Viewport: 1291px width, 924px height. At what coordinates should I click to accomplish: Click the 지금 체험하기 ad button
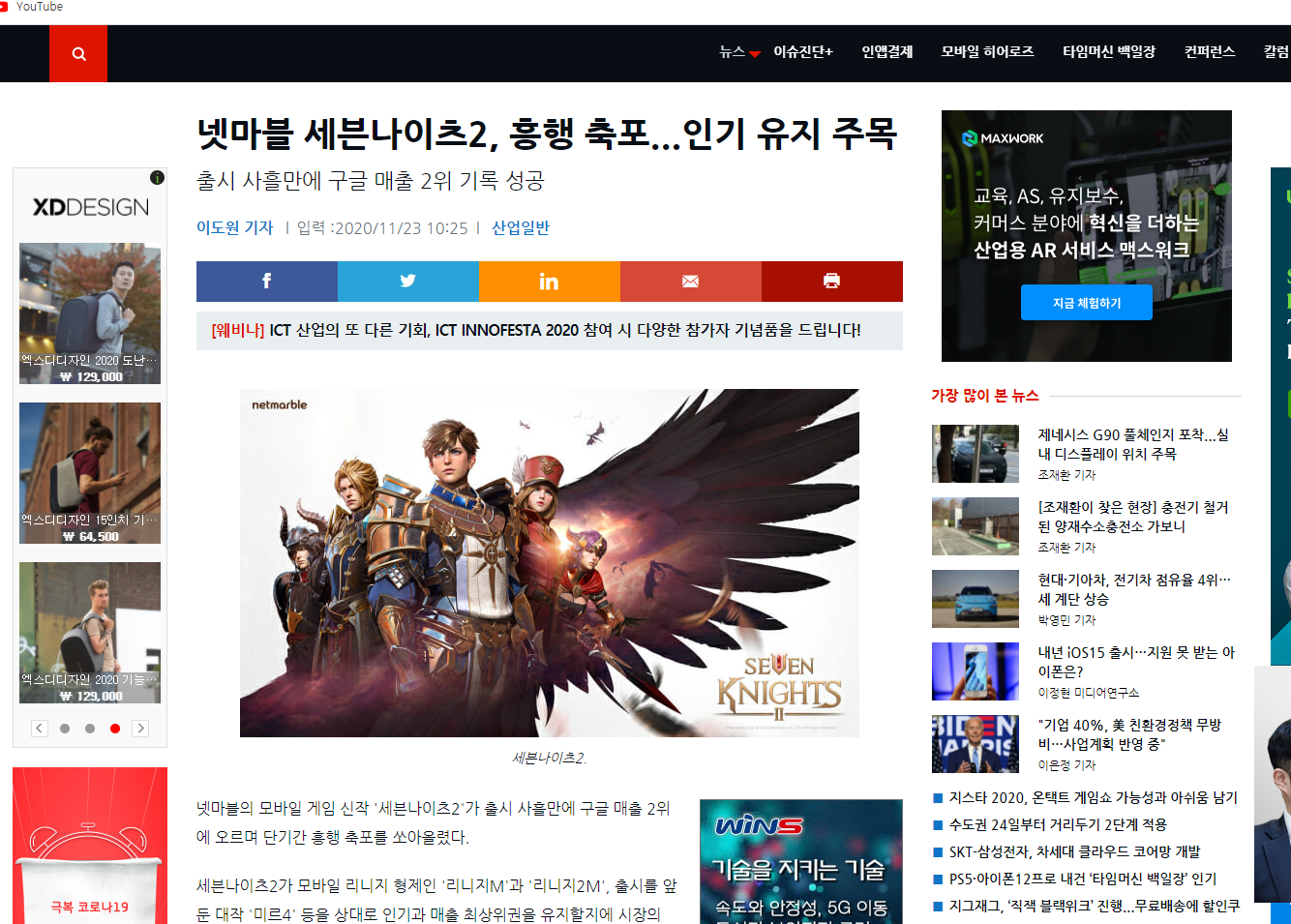pyautogui.click(x=1087, y=303)
